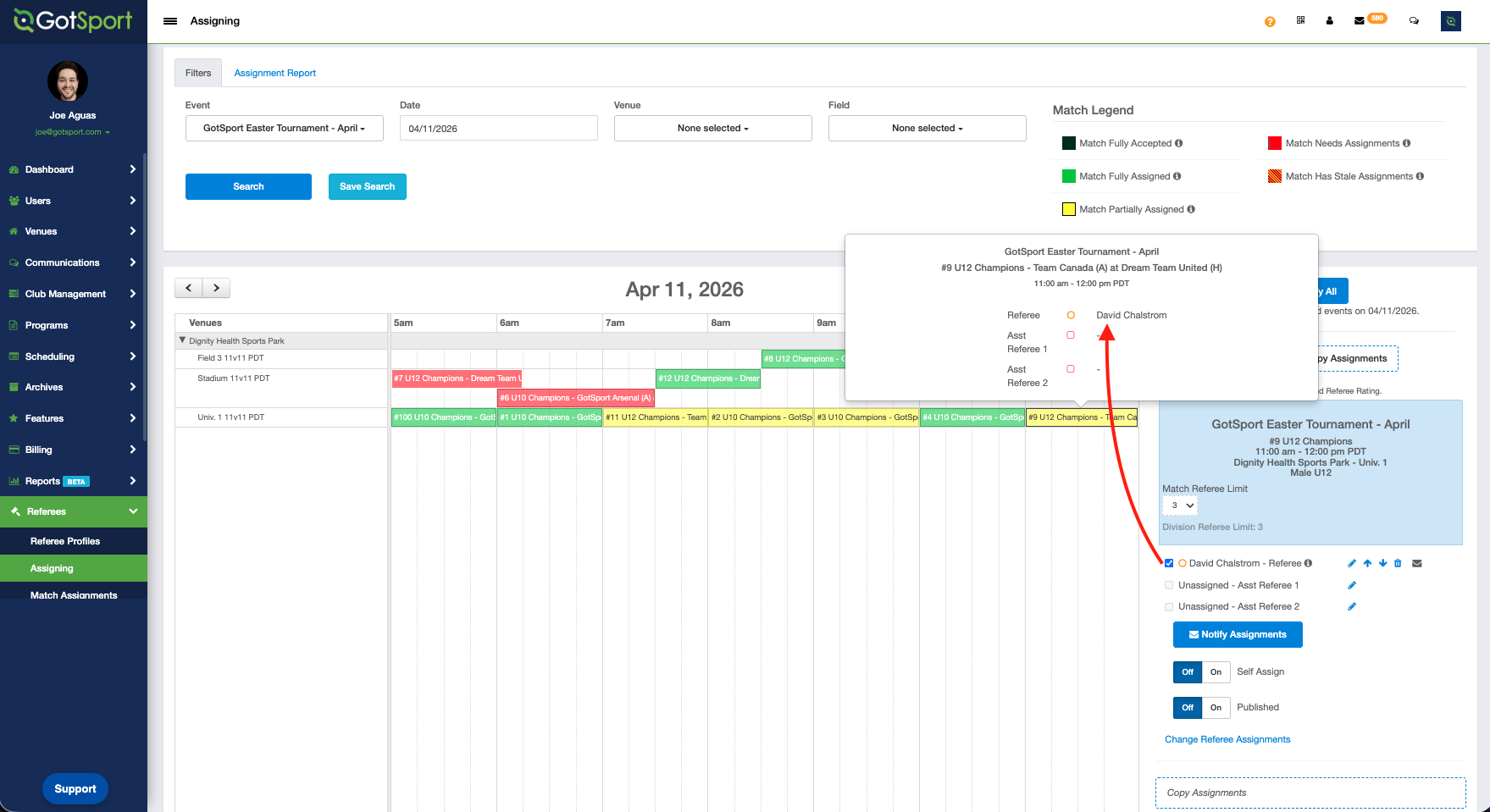
Task: Open the mail inbox envelope icon
Action: (x=1359, y=21)
